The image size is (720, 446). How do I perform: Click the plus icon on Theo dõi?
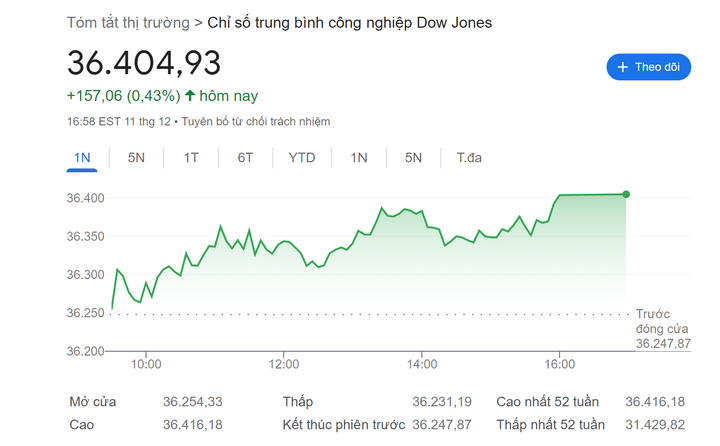point(624,67)
